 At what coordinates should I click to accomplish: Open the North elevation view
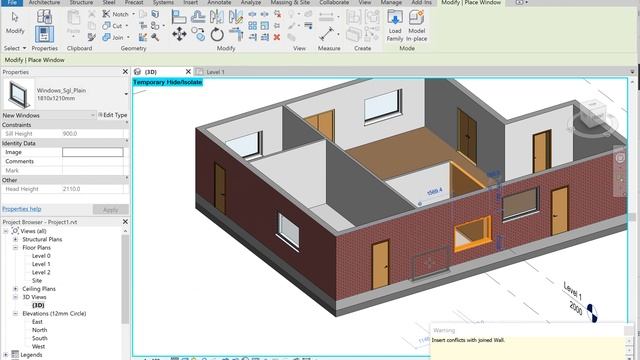tap(40, 330)
